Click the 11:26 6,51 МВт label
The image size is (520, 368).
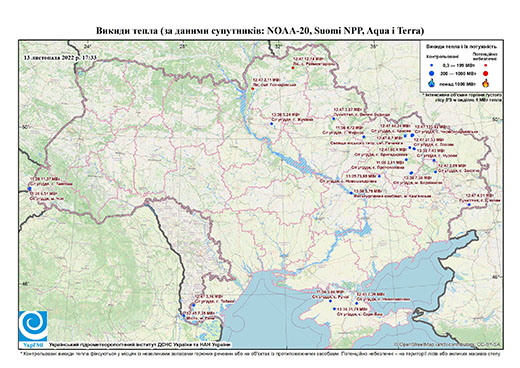tap(44, 193)
